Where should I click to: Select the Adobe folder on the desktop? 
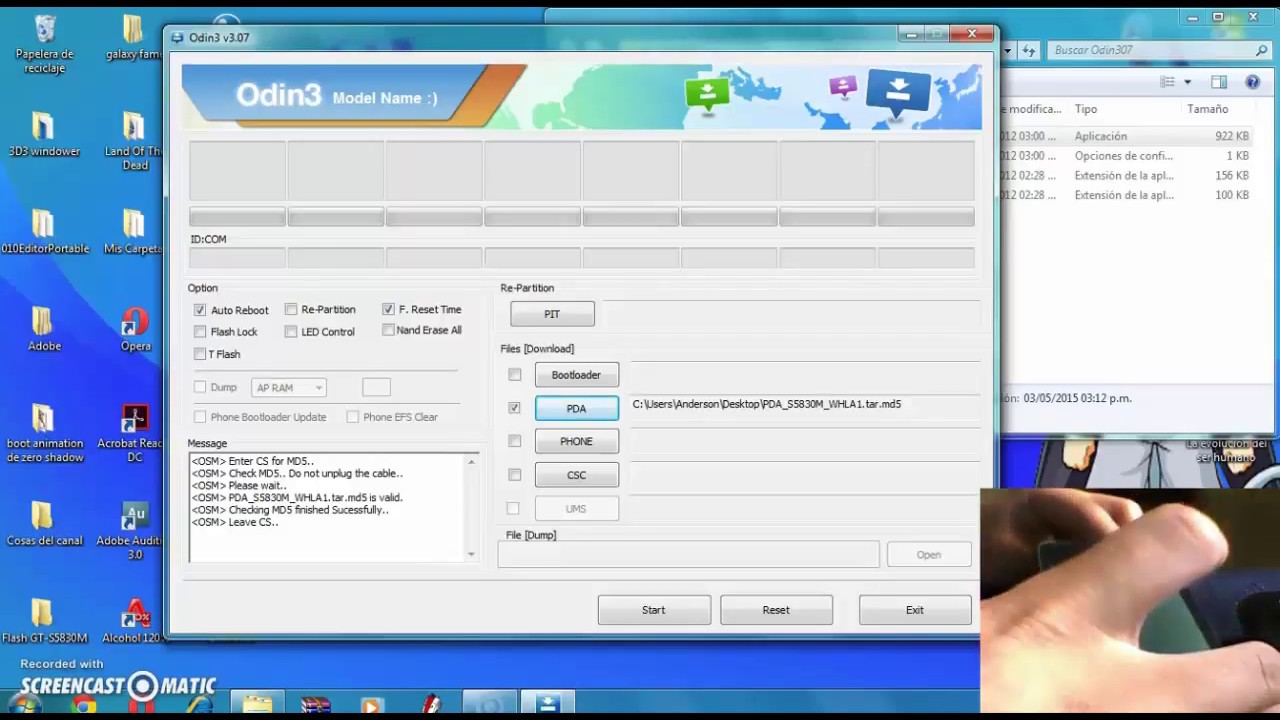click(x=44, y=329)
